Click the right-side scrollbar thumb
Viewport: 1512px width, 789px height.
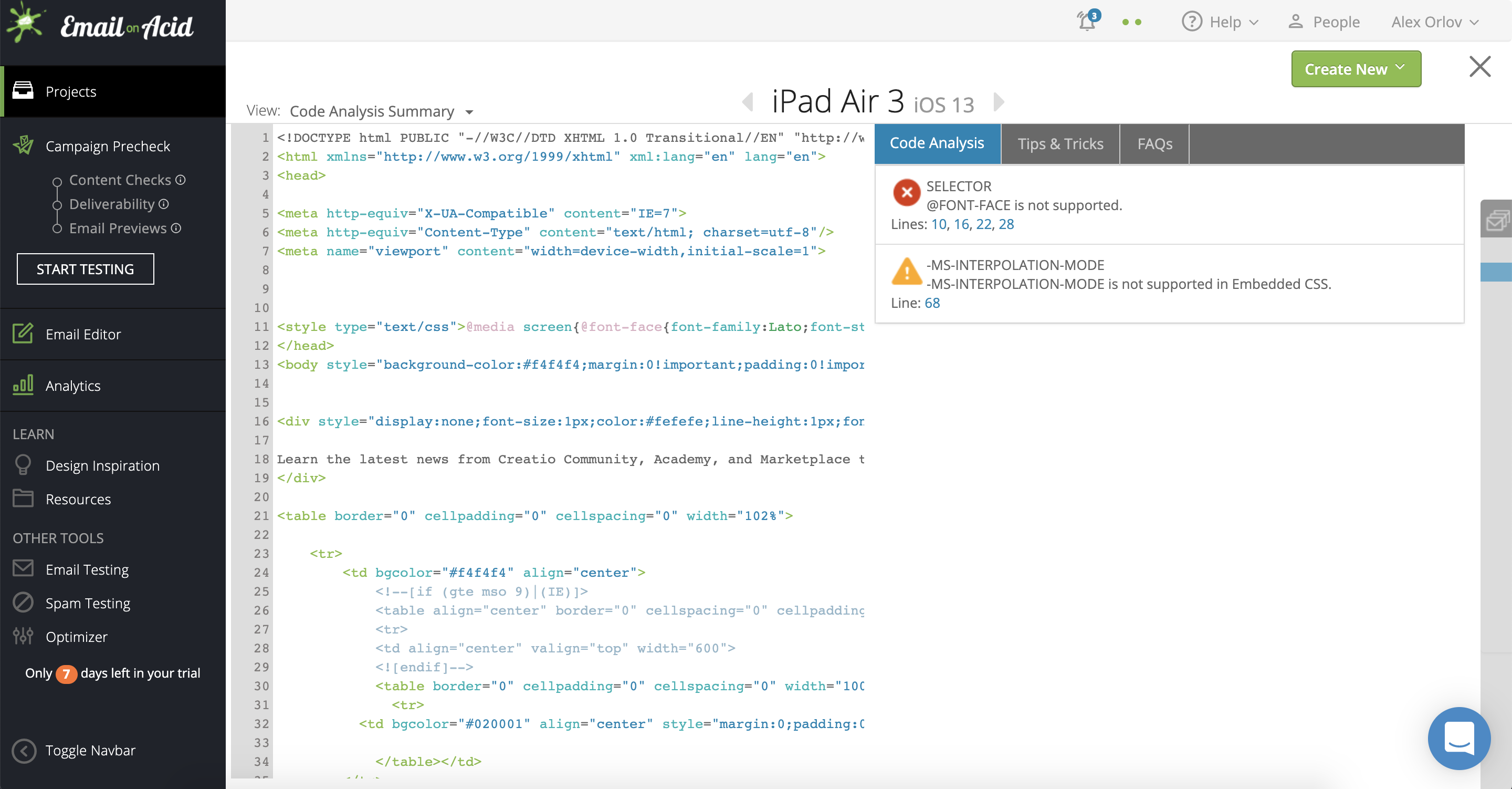1496,272
